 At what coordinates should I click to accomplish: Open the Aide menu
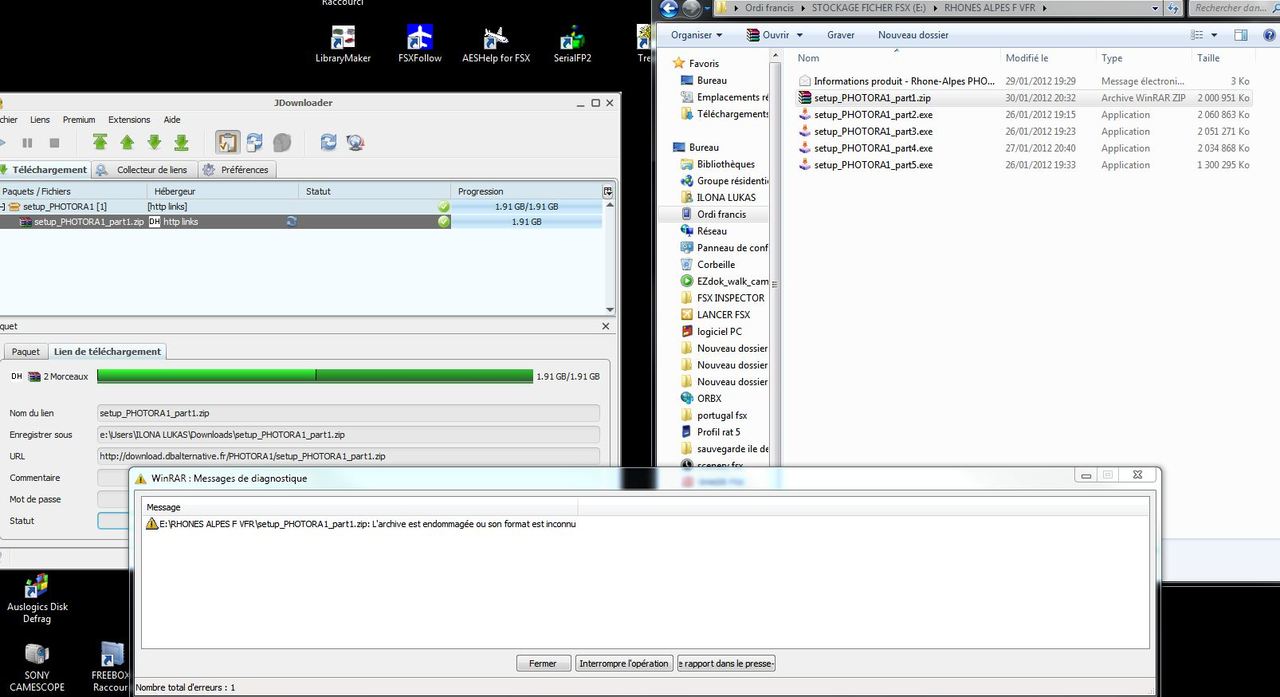tap(172, 119)
